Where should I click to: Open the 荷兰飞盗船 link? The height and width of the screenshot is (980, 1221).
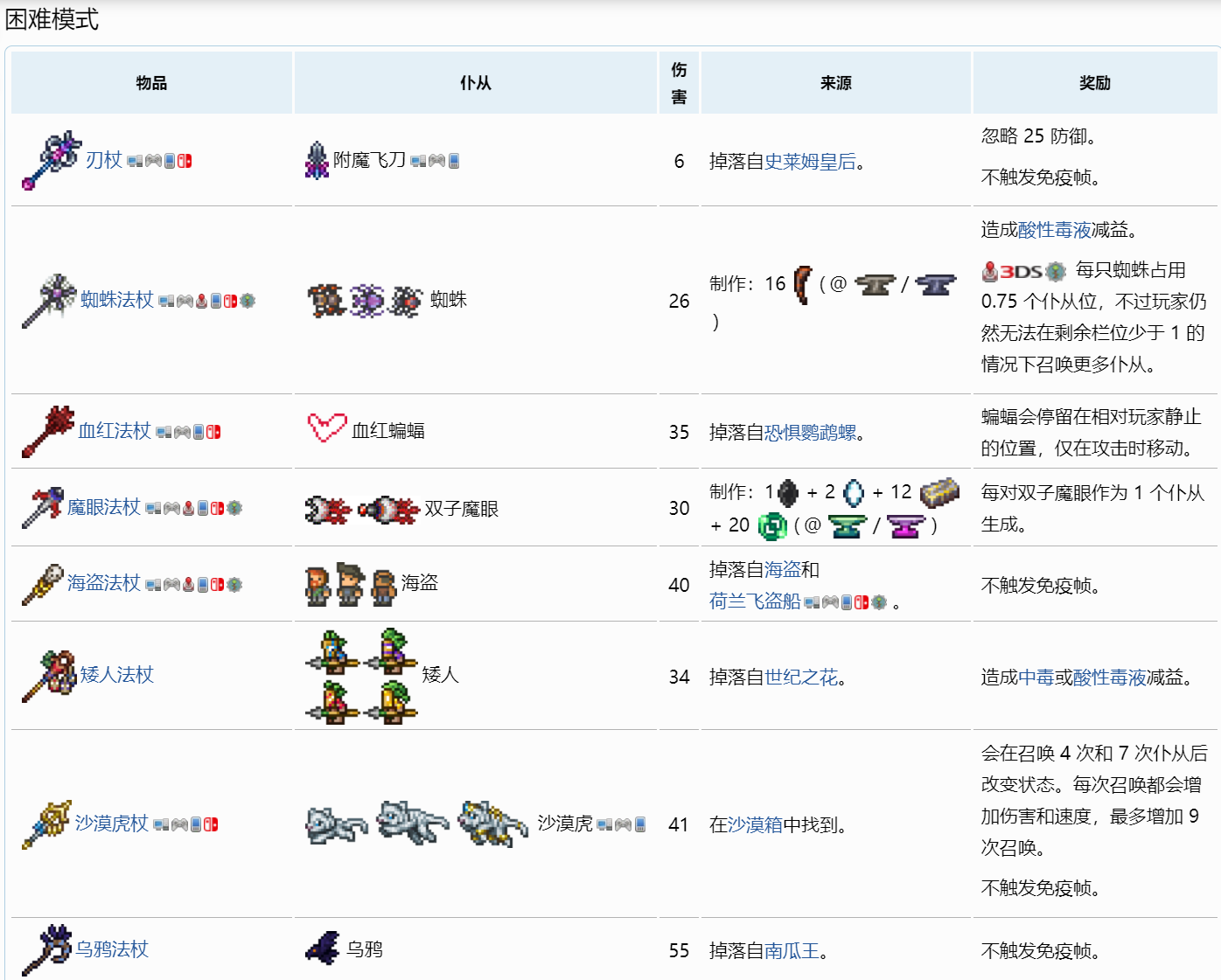pos(754,601)
